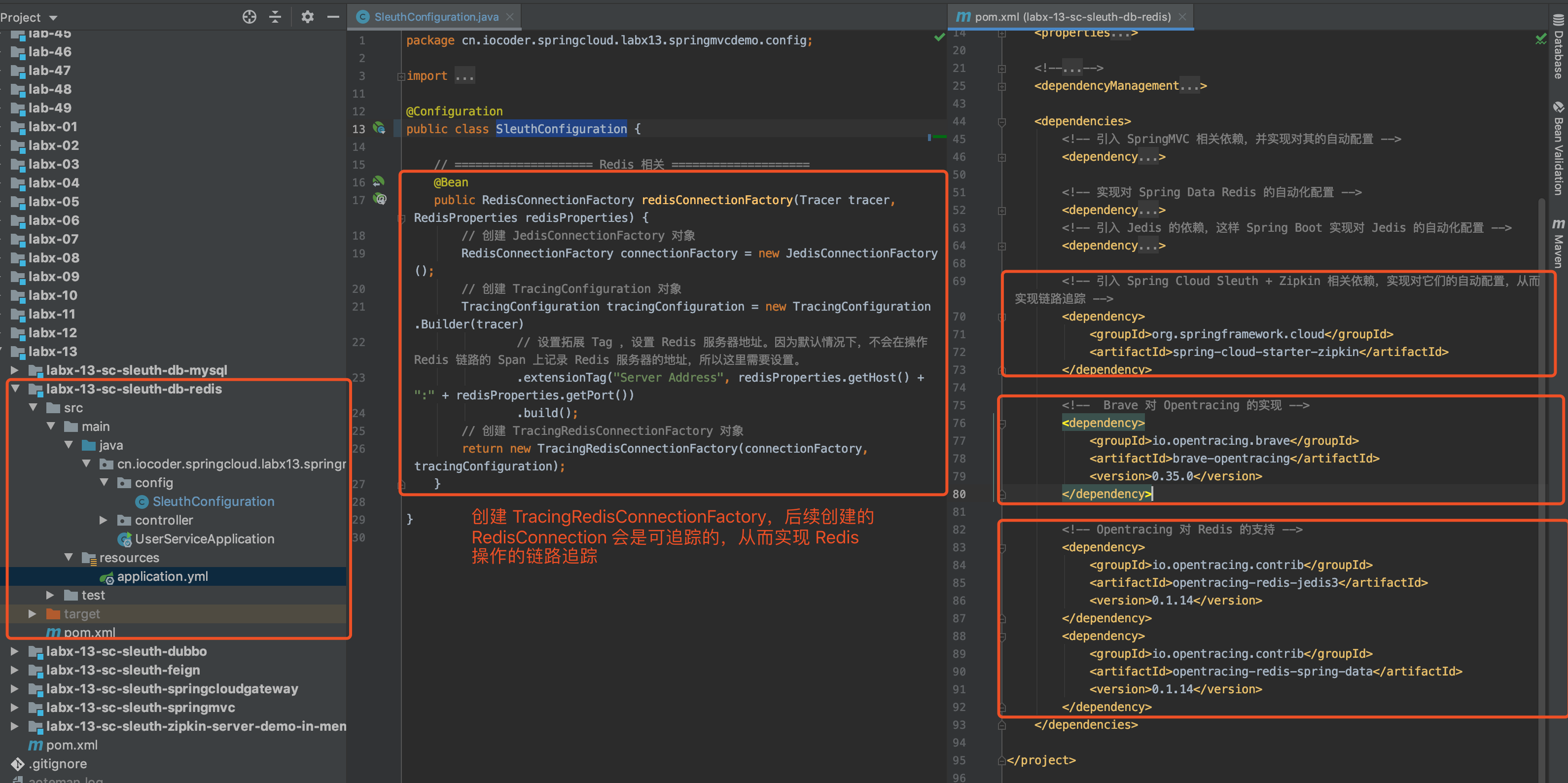Viewport: 1568px width, 783px height.
Task: Click the locate file crosshair icon
Action: (x=249, y=16)
